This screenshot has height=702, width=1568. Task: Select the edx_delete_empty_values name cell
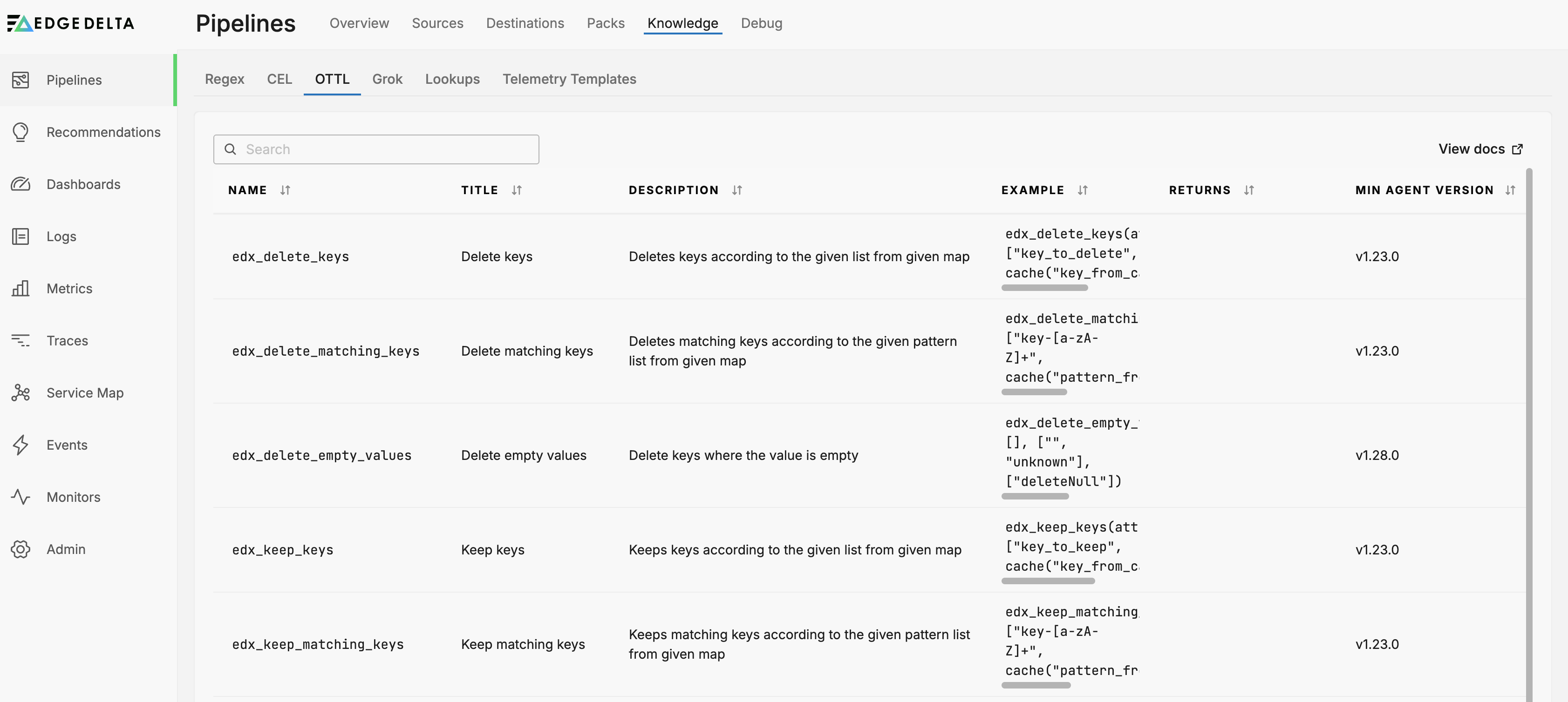321,456
